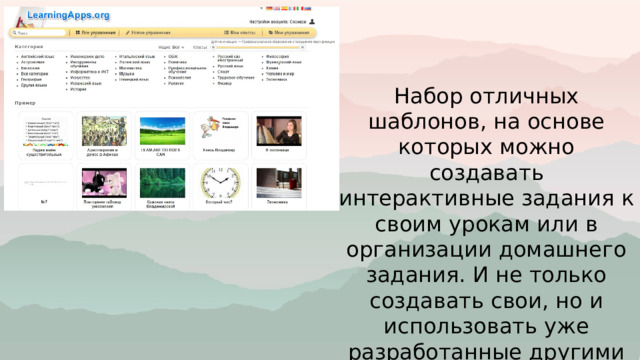Select category 'Английский язык'

[x=38, y=57]
